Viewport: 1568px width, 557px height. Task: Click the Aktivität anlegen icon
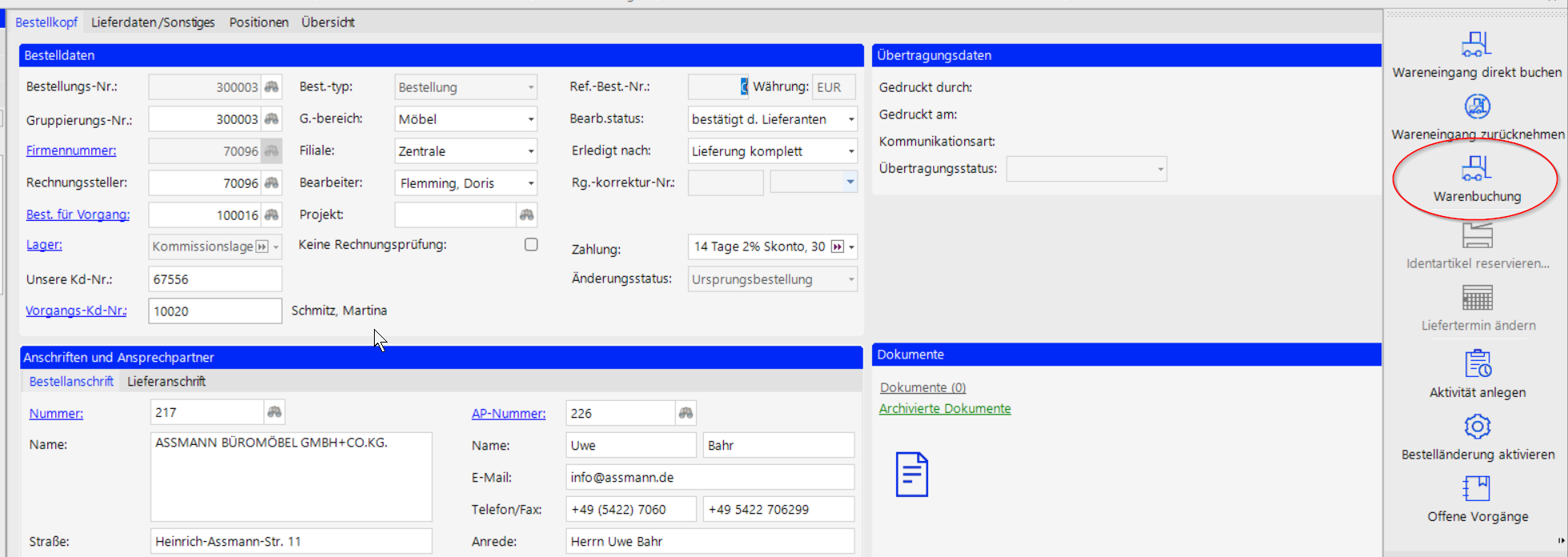[1478, 364]
